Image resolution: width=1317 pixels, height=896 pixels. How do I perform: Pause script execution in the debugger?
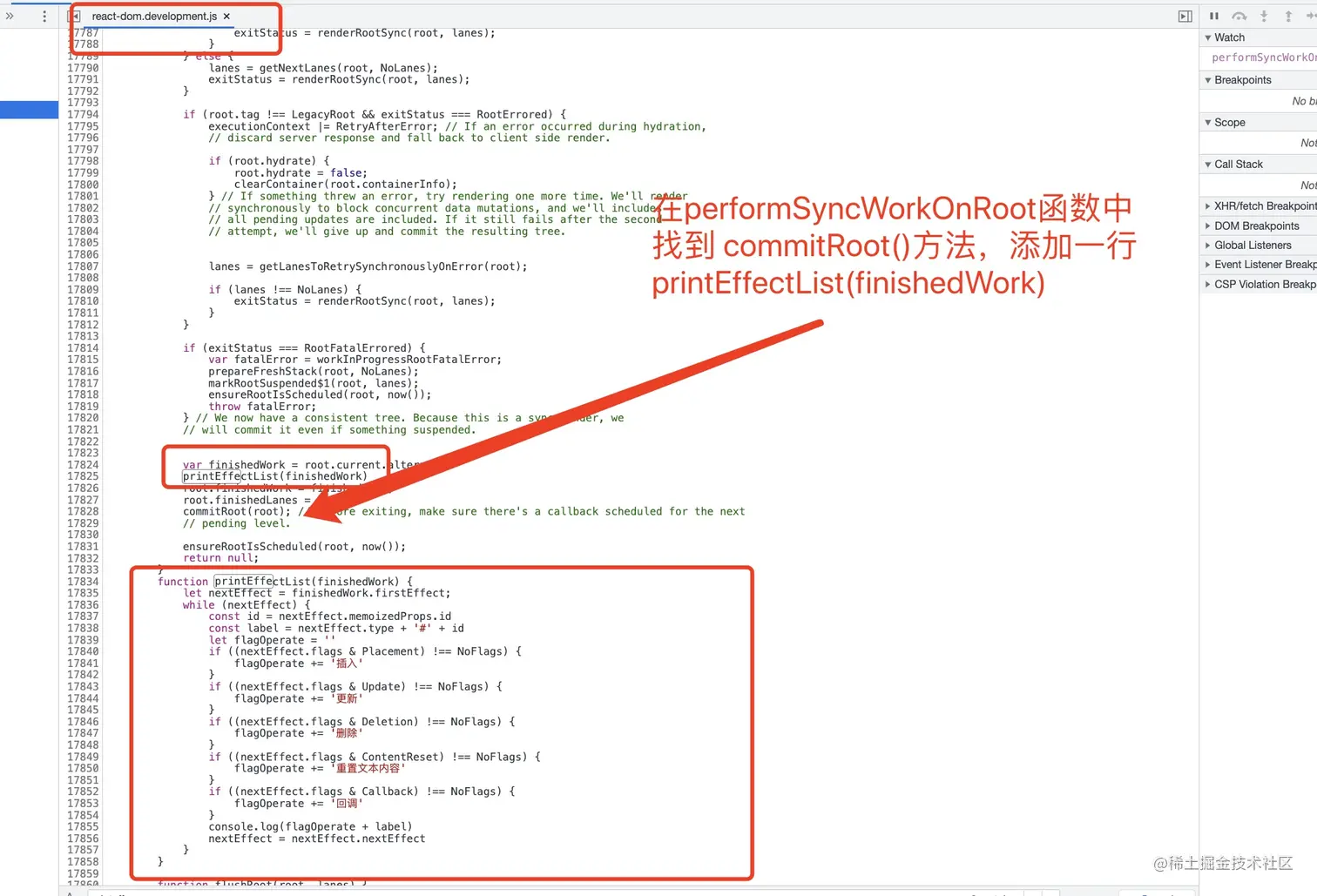point(1214,16)
